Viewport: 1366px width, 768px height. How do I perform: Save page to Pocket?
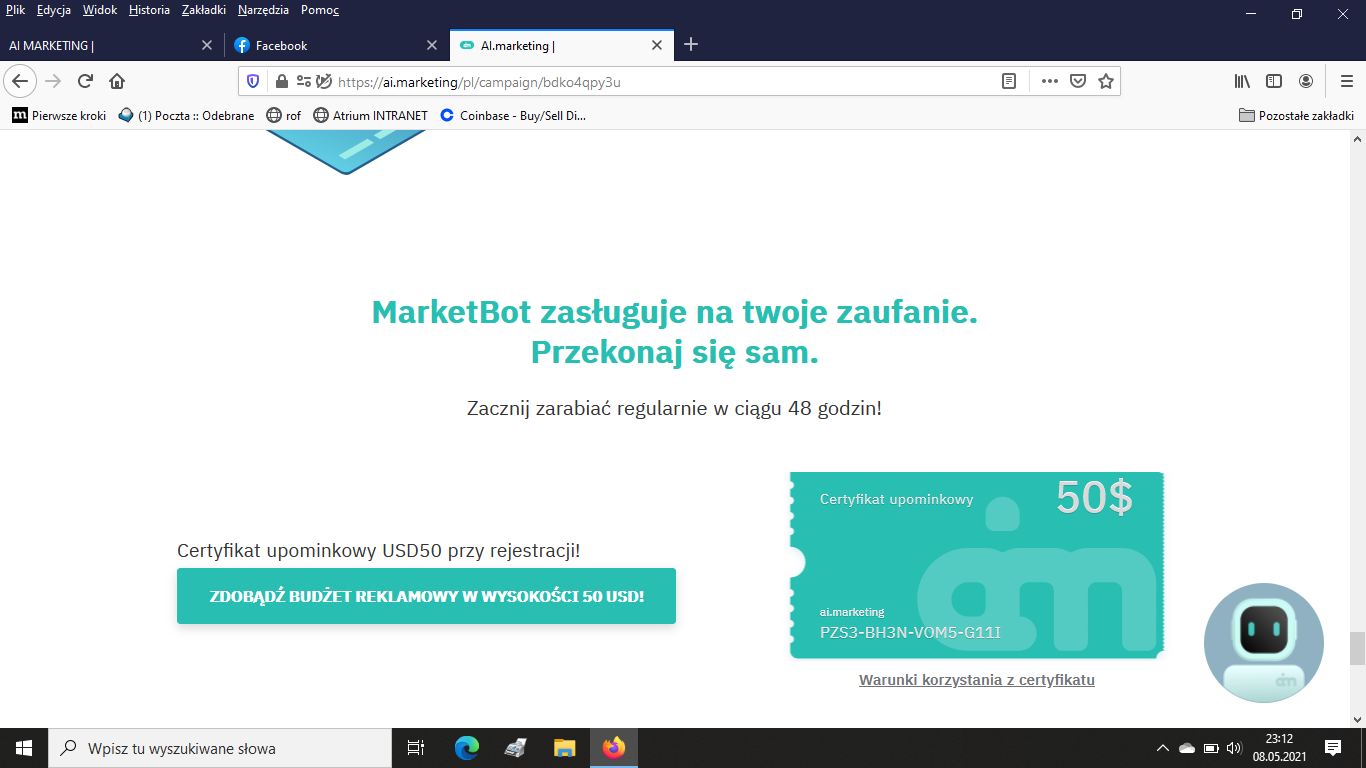[1078, 82]
